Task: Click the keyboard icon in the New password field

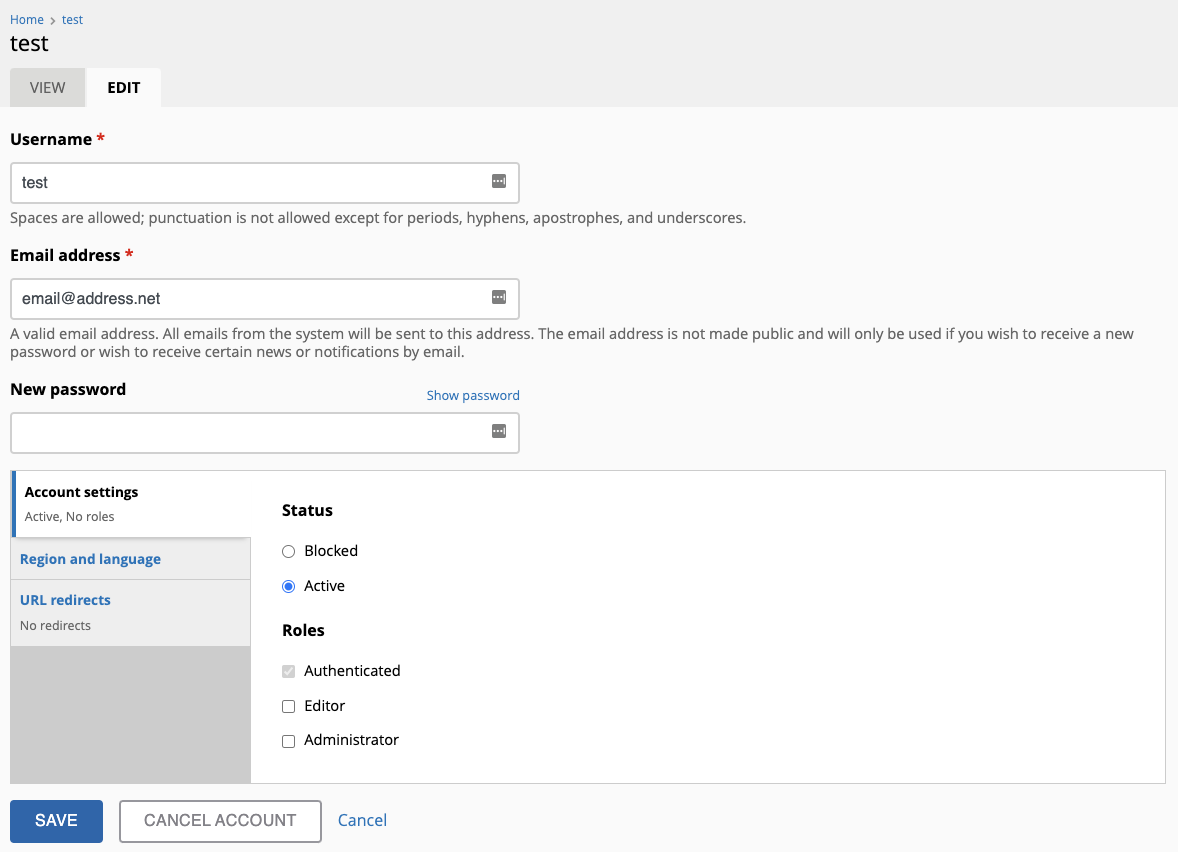Action: coord(499,429)
